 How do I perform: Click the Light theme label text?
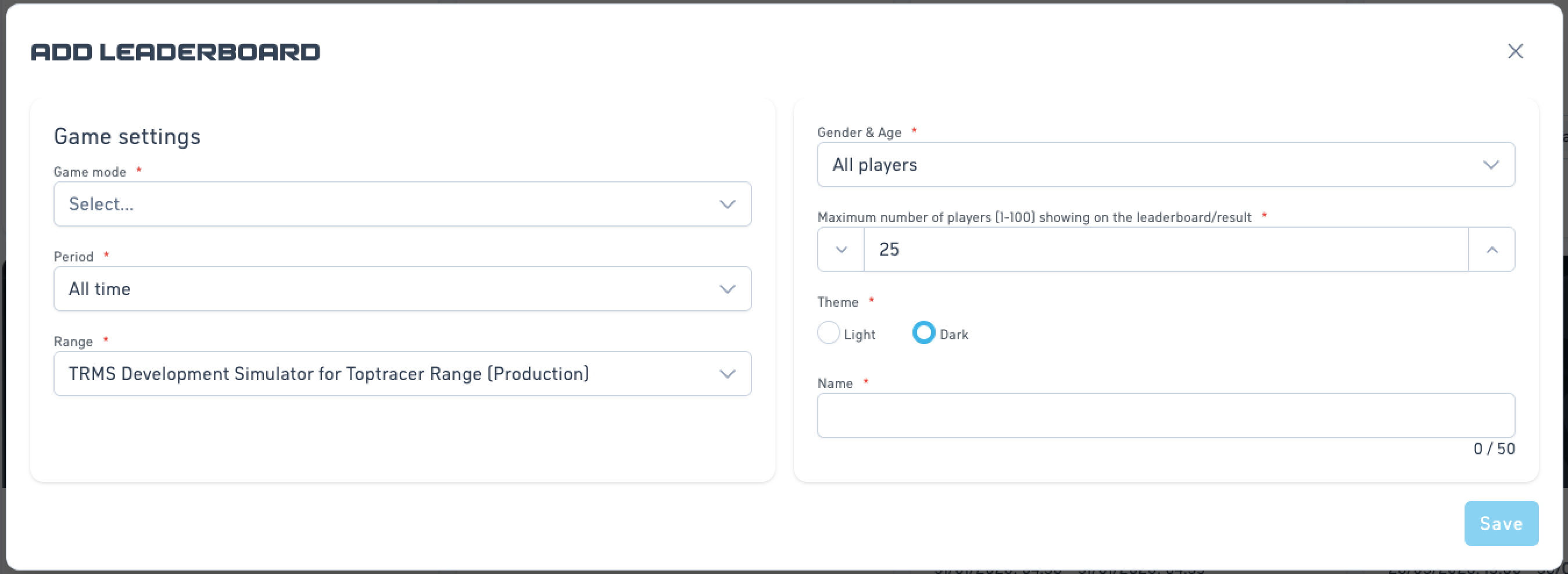(x=860, y=335)
